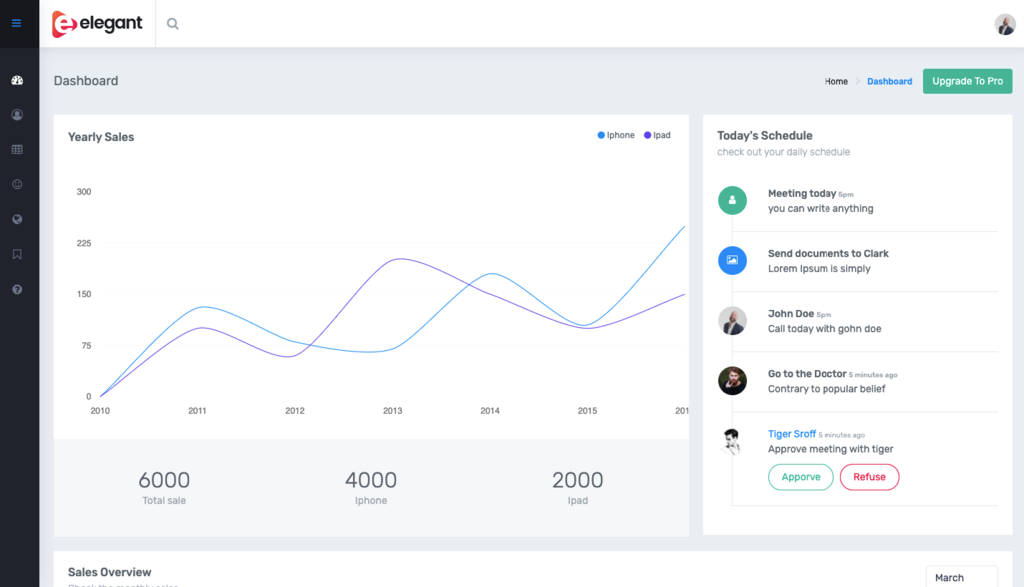Click the Refuse button

(x=869, y=477)
